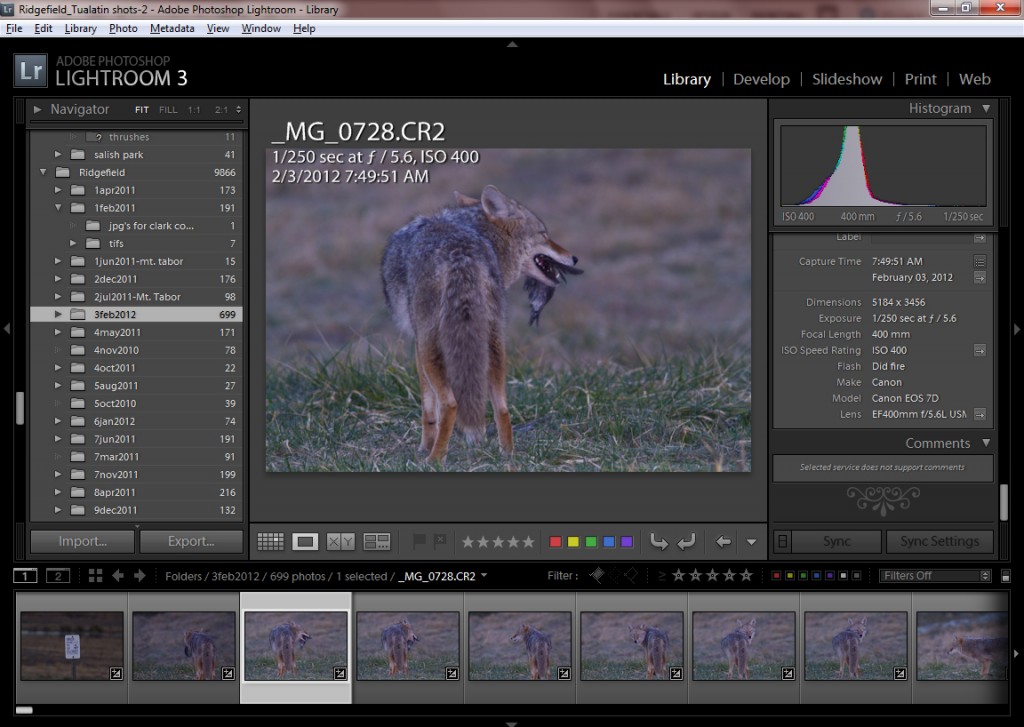Expand the 4may2011 folder
The image size is (1024, 727).
click(58, 330)
